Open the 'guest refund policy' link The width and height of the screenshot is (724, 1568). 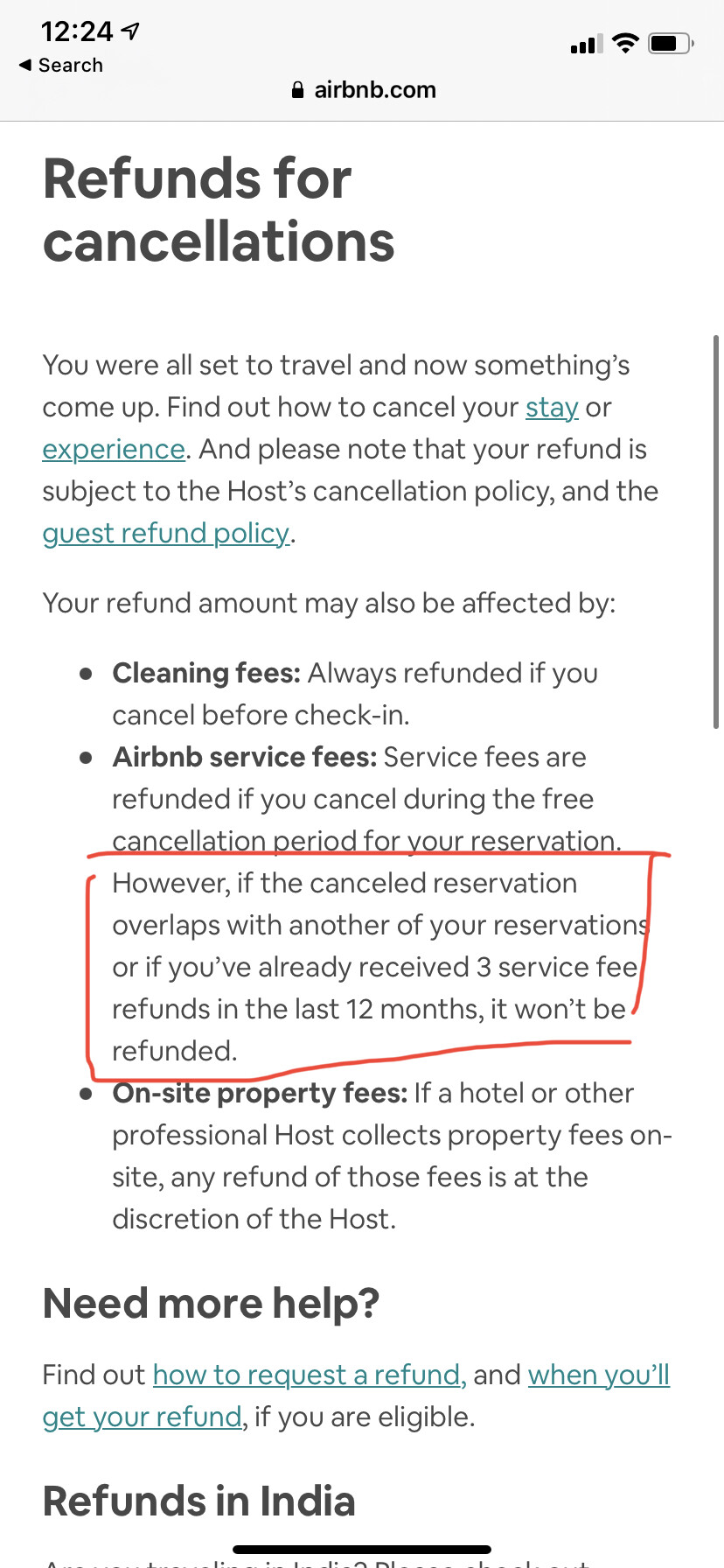(165, 533)
